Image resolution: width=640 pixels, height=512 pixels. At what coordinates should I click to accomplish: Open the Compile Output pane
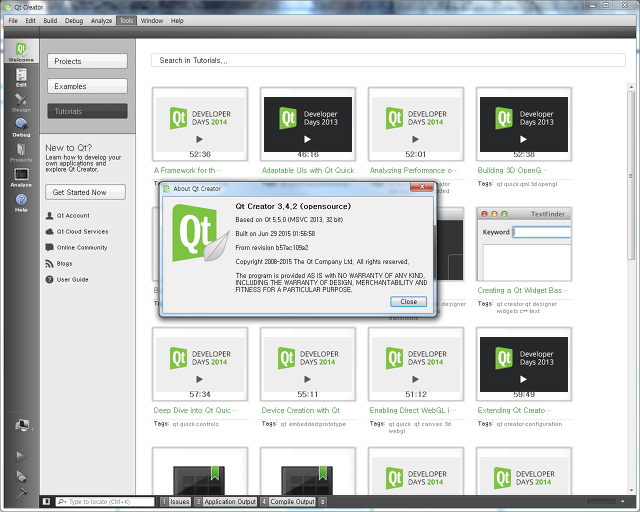(288, 501)
